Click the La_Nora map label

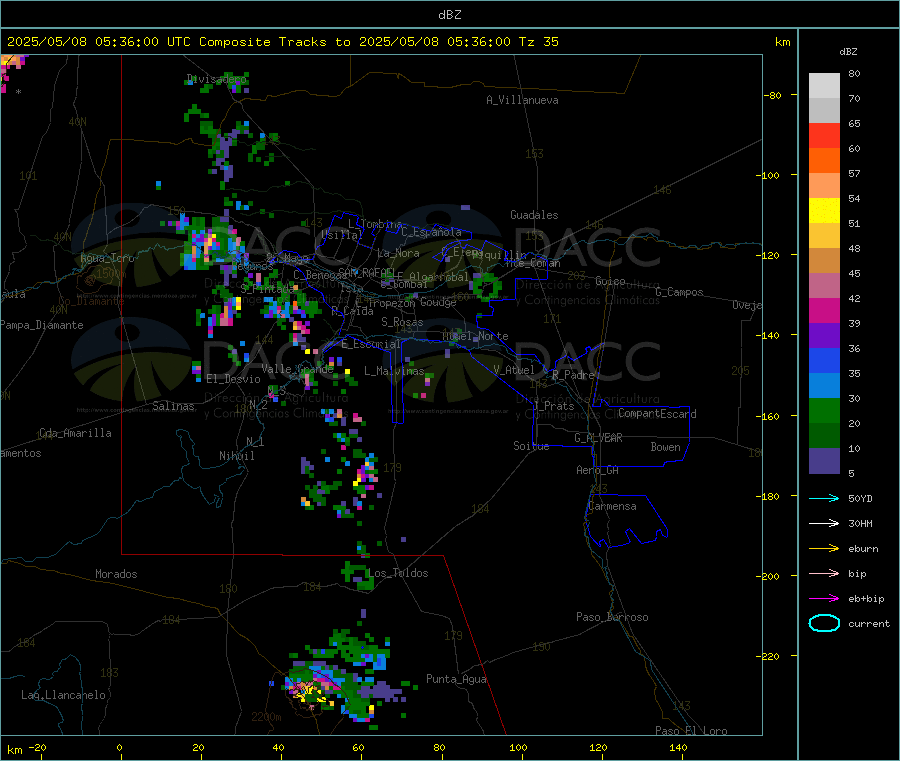click(x=398, y=253)
